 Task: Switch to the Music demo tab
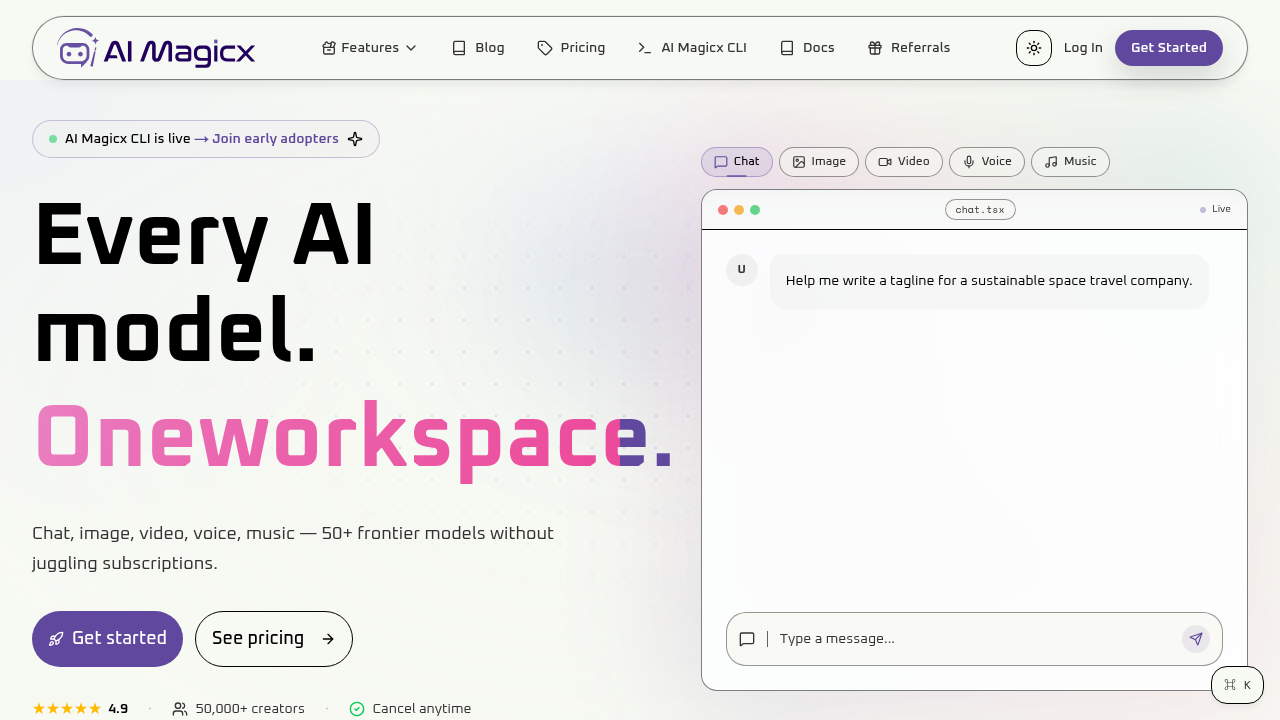tap(1070, 162)
